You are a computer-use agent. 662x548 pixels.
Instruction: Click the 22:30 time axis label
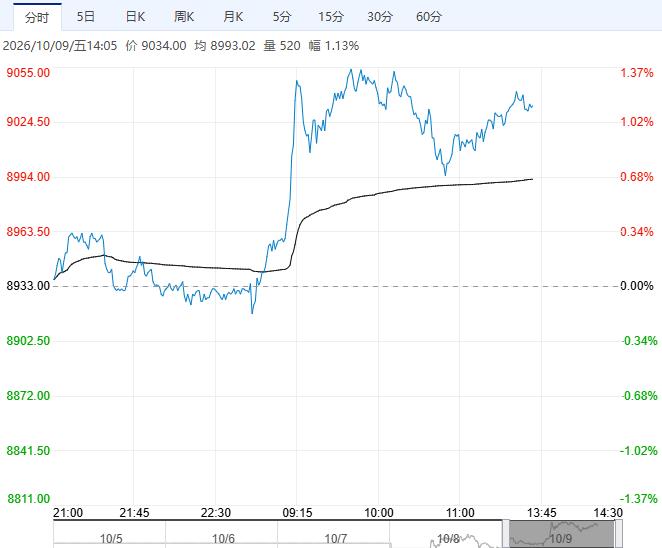(215, 513)
